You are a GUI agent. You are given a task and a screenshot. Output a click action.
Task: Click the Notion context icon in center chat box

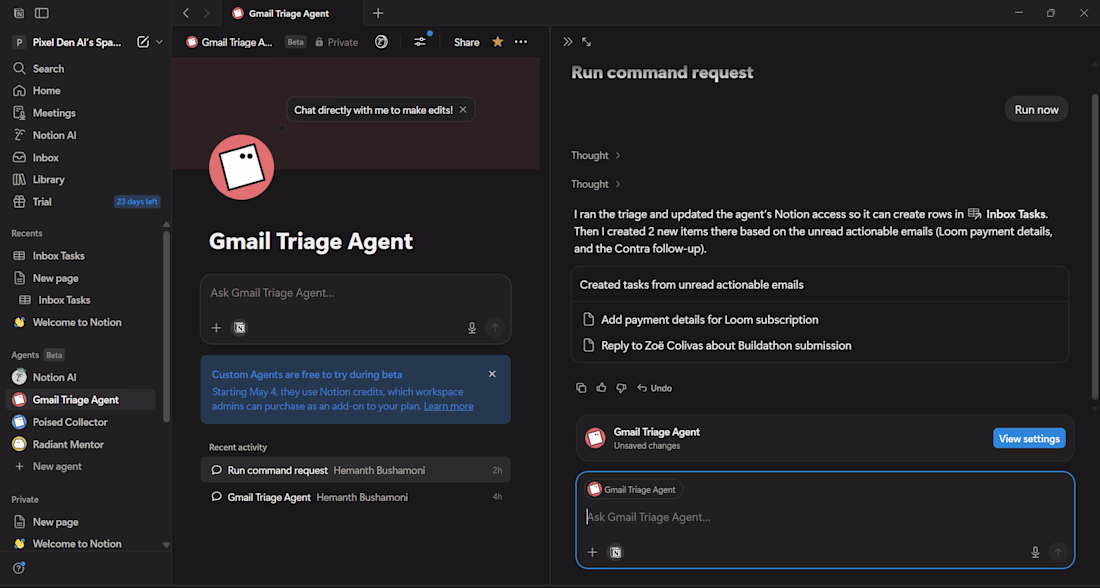click(240, 328)
